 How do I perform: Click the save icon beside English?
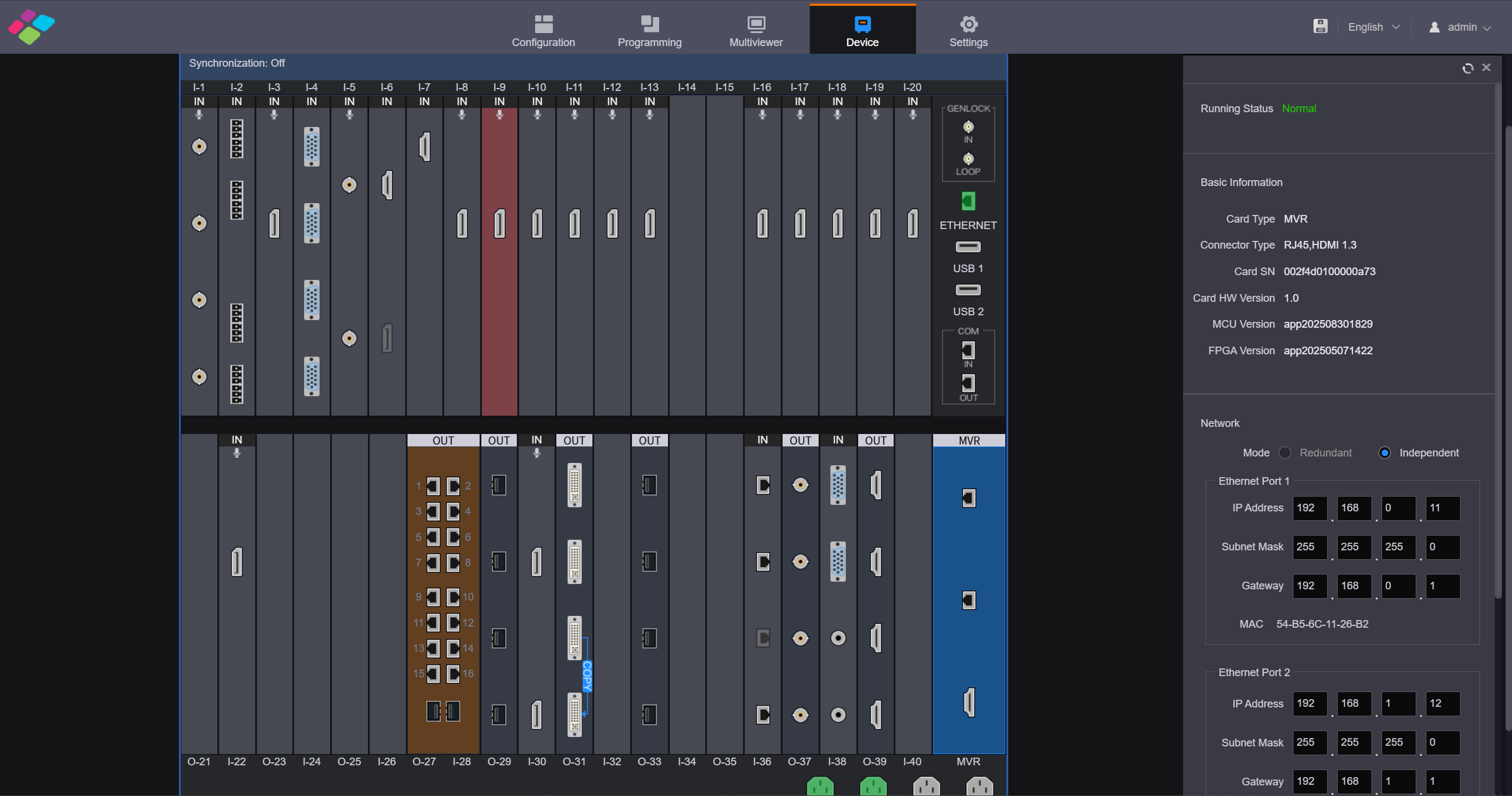tap(1320, 27)
